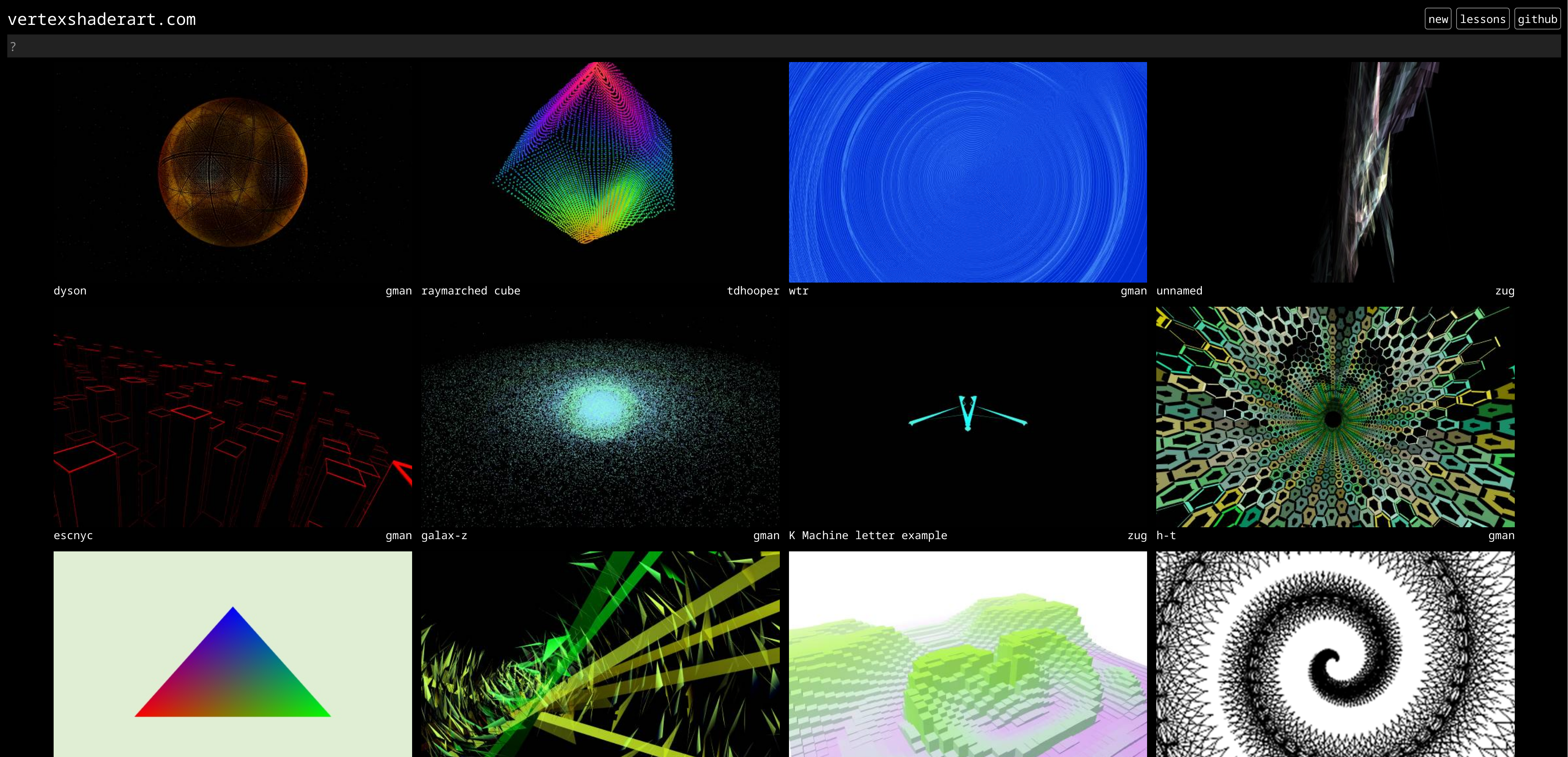1568x757 pixels.
Task: Click the dyson title link
Action: (70, 291)
